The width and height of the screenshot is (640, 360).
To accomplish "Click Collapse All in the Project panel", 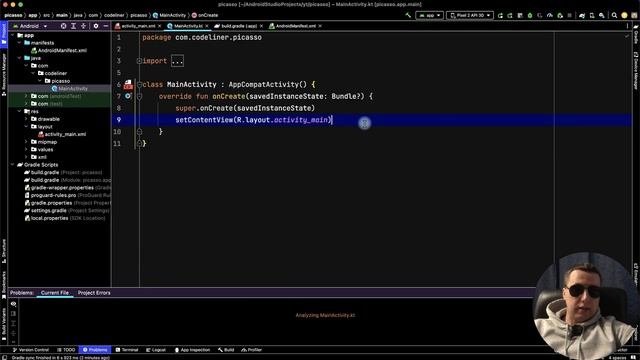I will click(x=83, y=26).
